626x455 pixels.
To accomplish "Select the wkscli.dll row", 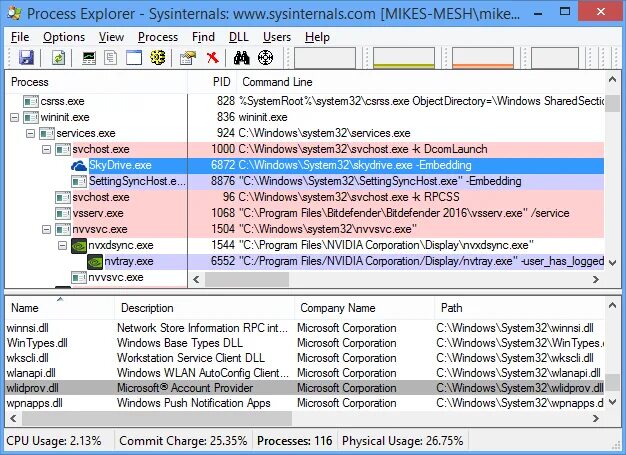I will coord(305,358).
